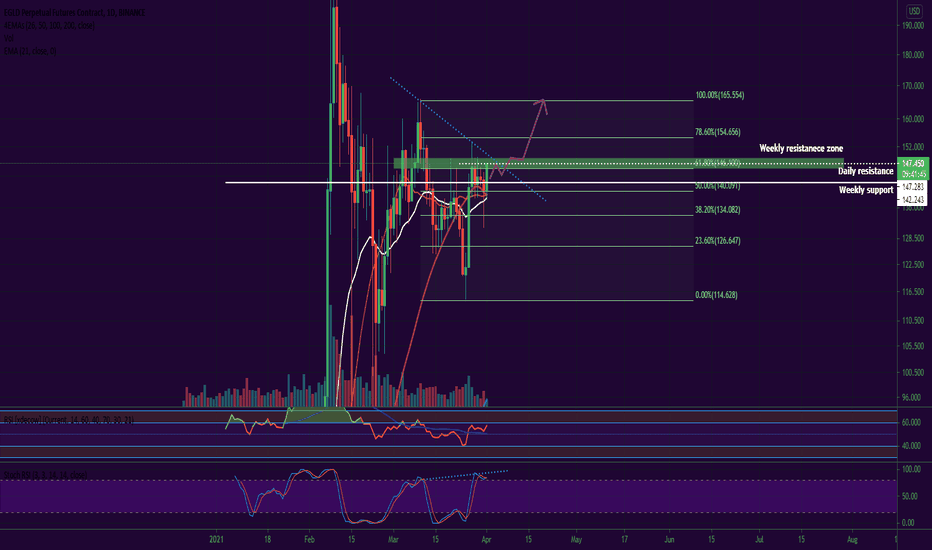The image size is (932, 550).
Task: Click the USD currency button
Action: coord(914,11)
